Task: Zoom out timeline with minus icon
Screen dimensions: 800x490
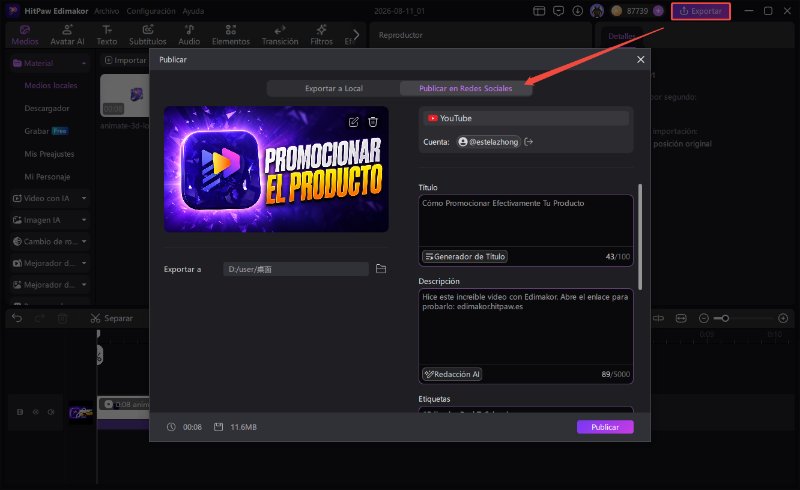Action: (x=704, y=318)
